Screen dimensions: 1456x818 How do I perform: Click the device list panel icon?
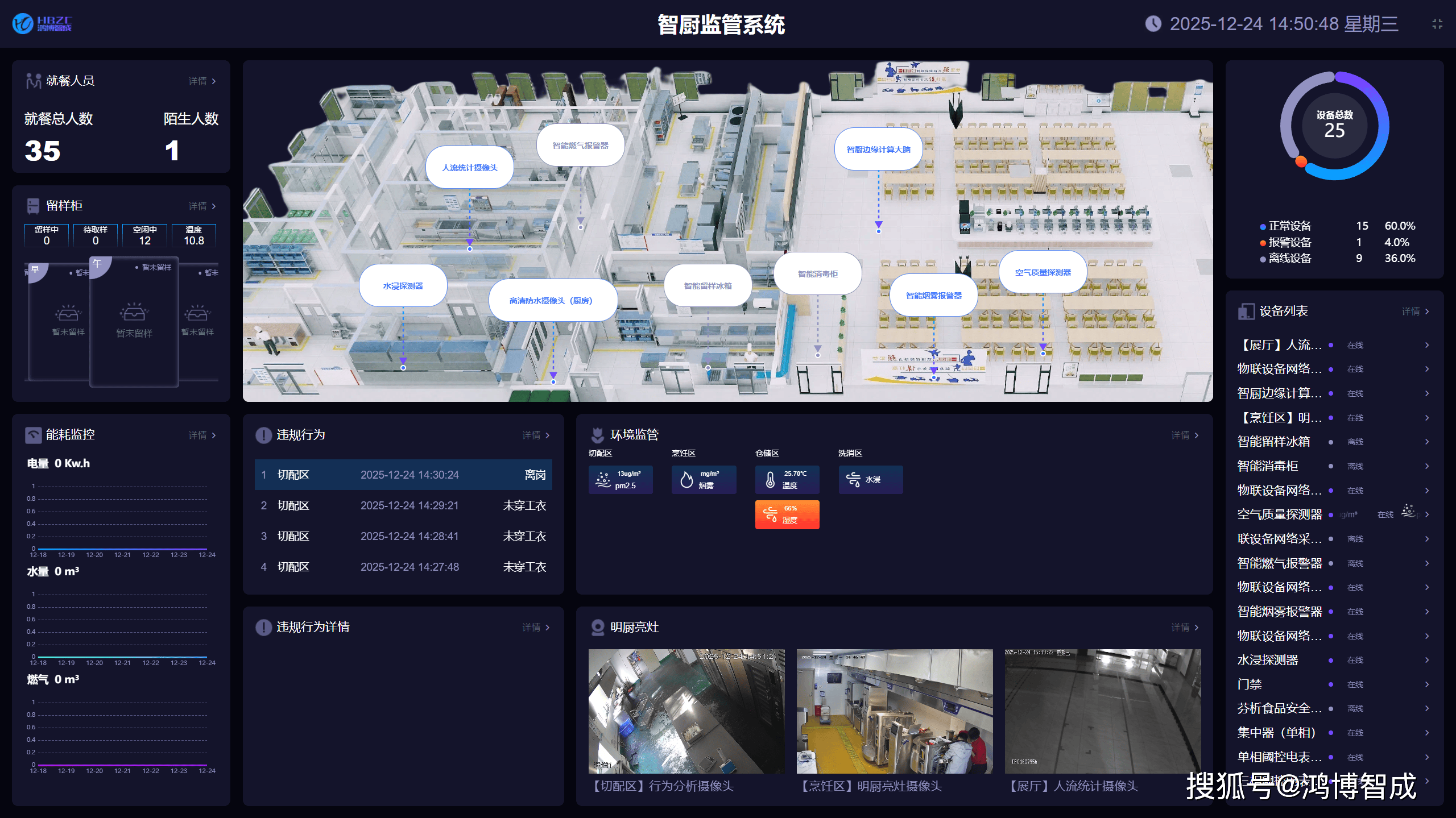click(1246, 312)
